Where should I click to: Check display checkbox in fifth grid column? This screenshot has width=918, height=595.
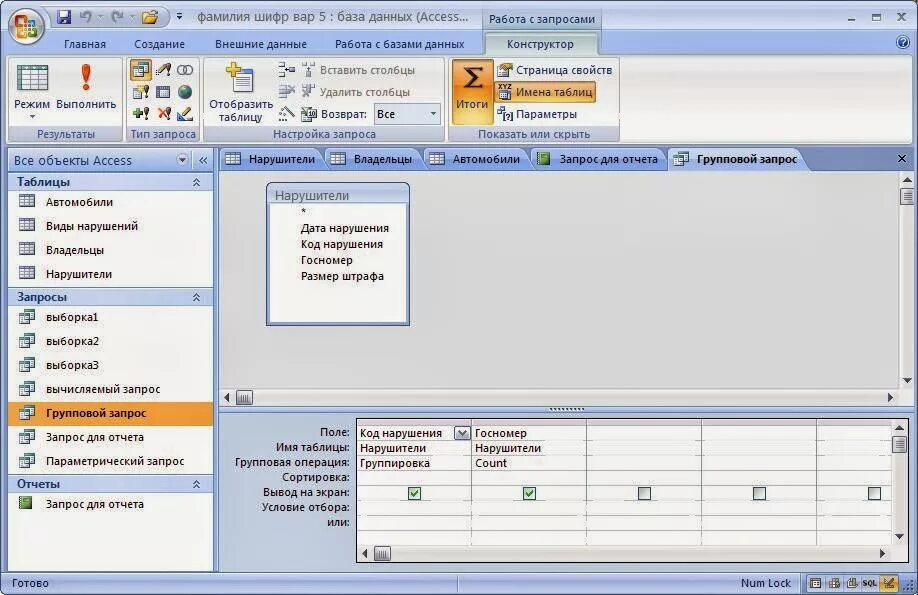[874, 494]
